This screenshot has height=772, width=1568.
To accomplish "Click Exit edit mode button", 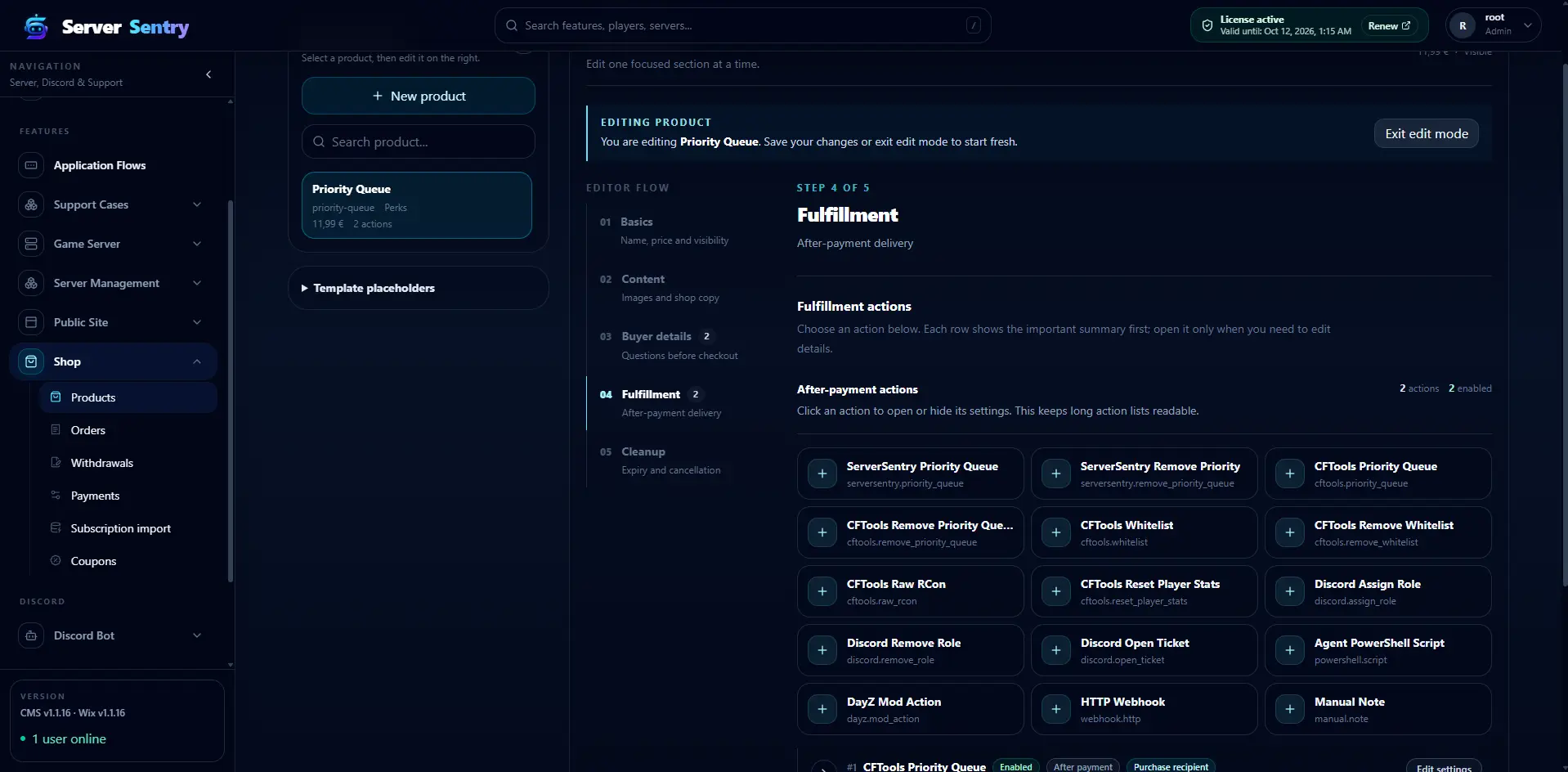I will coord(1427,133).
